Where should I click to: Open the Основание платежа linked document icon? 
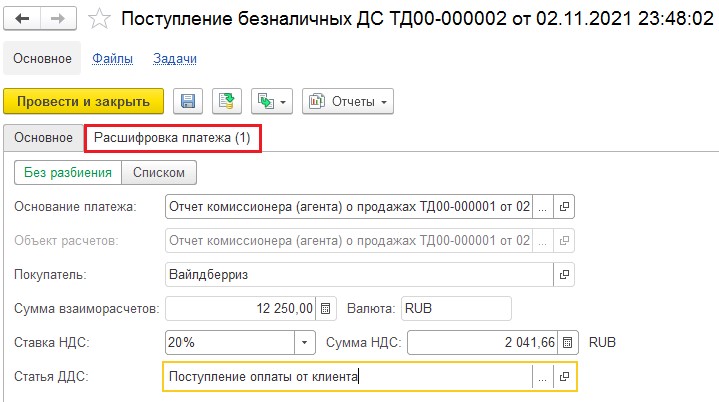564,207
